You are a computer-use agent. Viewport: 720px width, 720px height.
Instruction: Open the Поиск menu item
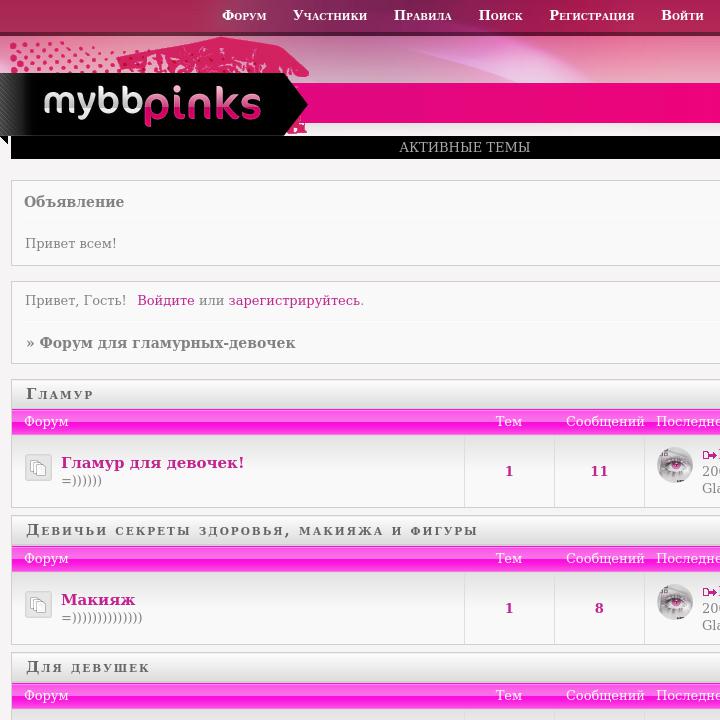pyautogui.click(x=500, y=15)
